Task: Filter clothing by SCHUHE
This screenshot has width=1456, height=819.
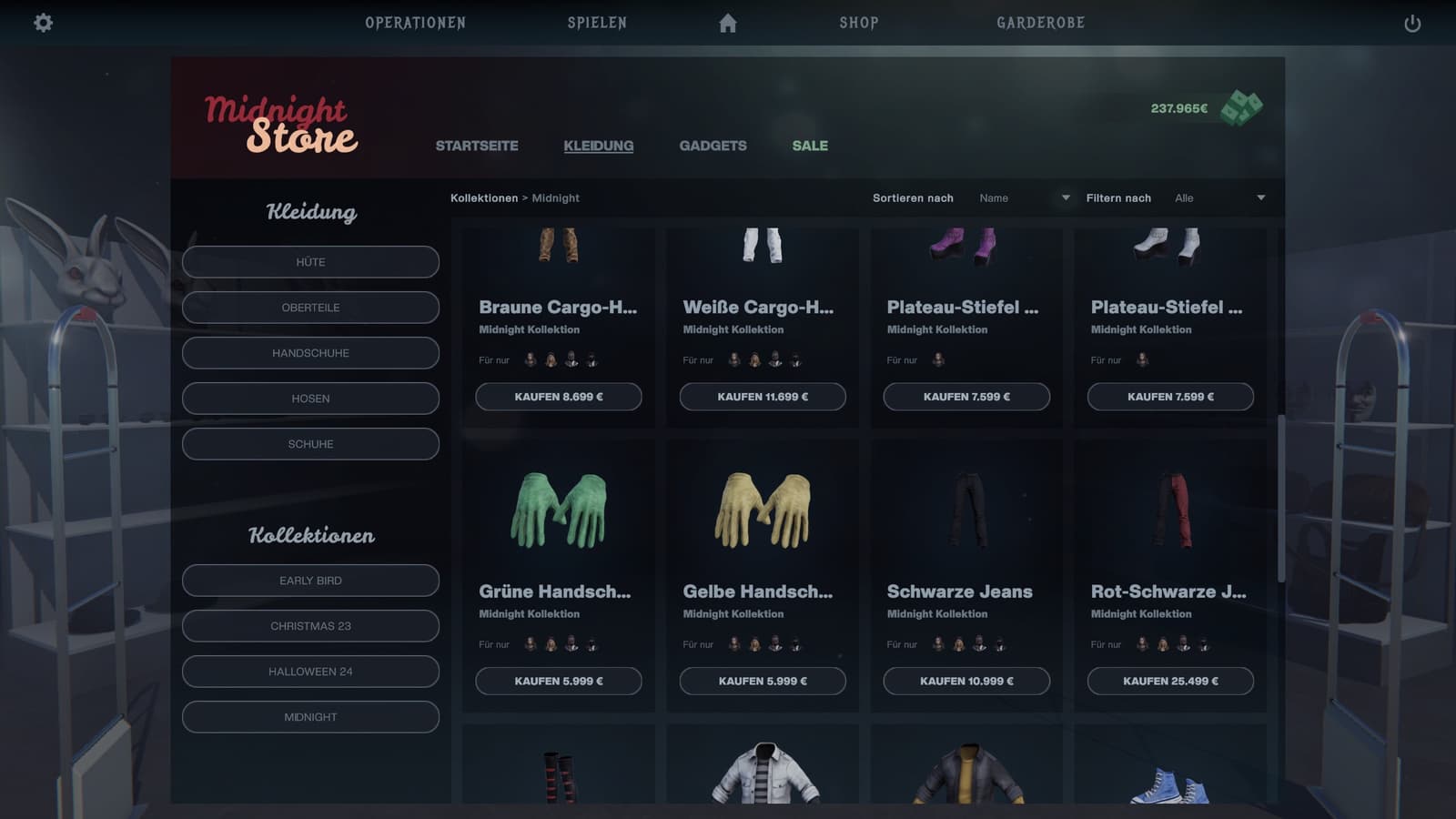Action: pos(310,444)
